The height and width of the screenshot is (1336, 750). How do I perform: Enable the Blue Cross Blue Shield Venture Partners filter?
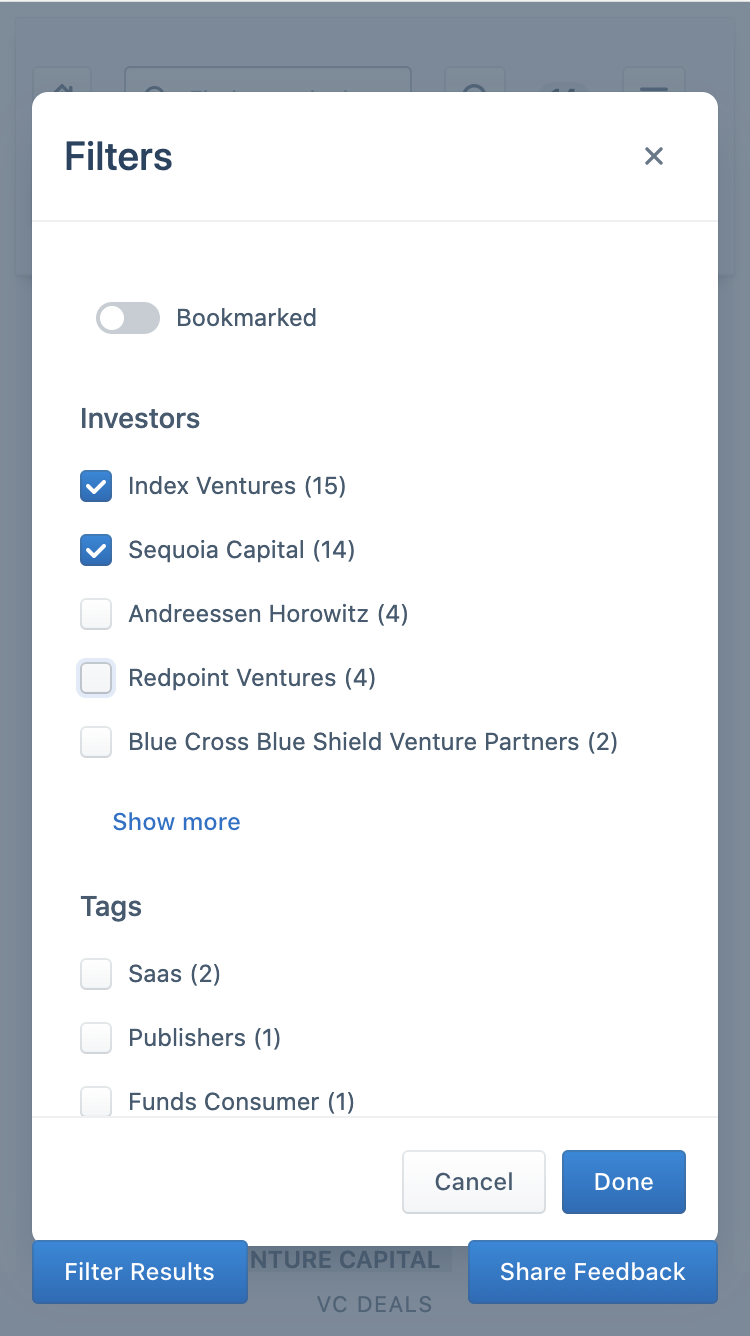coord(96,742)
